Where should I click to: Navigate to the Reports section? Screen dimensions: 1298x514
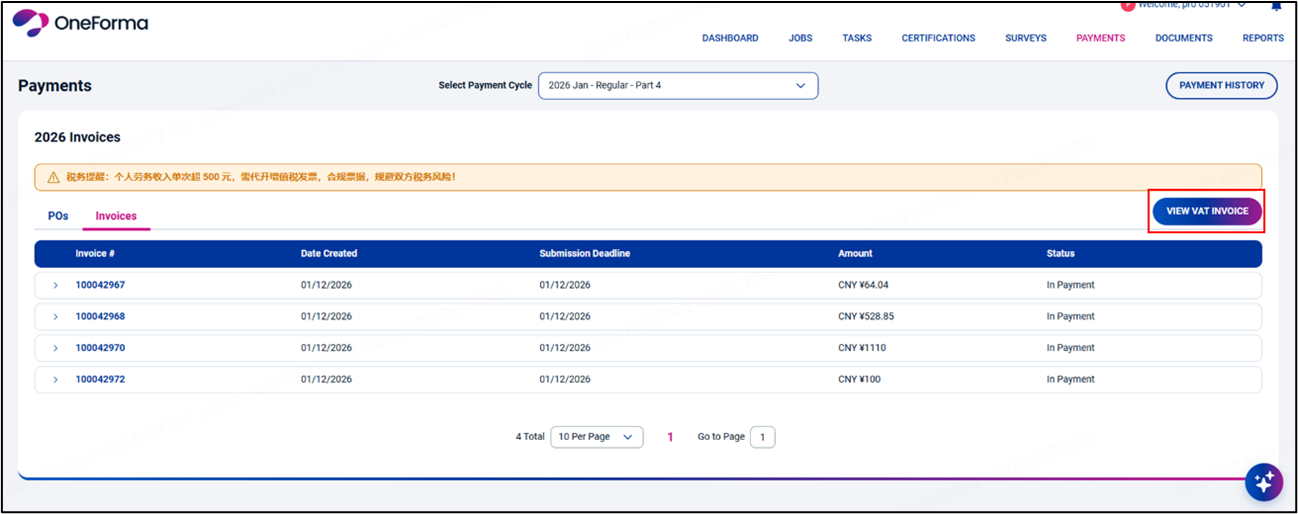[x=1263, y=38]
